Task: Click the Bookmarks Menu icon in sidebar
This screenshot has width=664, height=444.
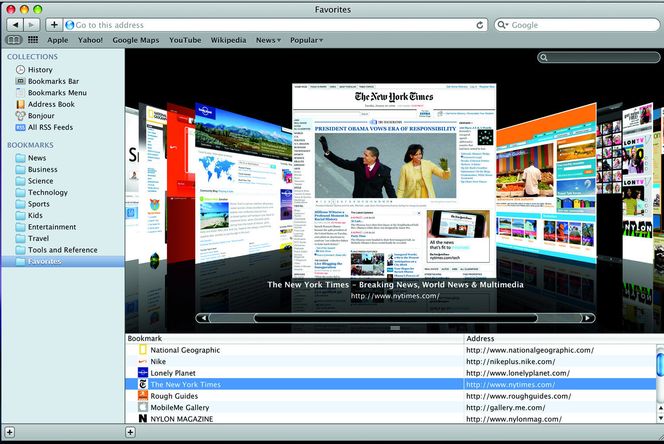Action: [x=20, y=92]
